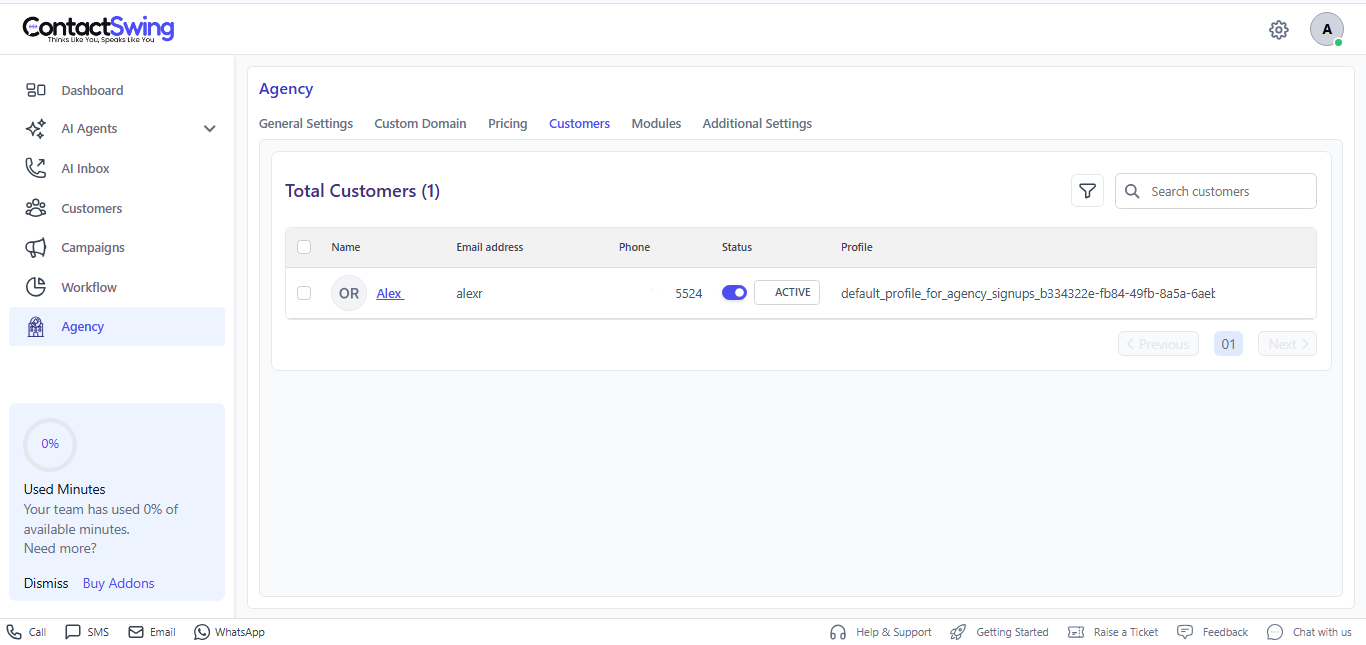Viewport: 1366px width, 645px height.
Task: Dismiss the Used Minutes notice
Action: 46,583
